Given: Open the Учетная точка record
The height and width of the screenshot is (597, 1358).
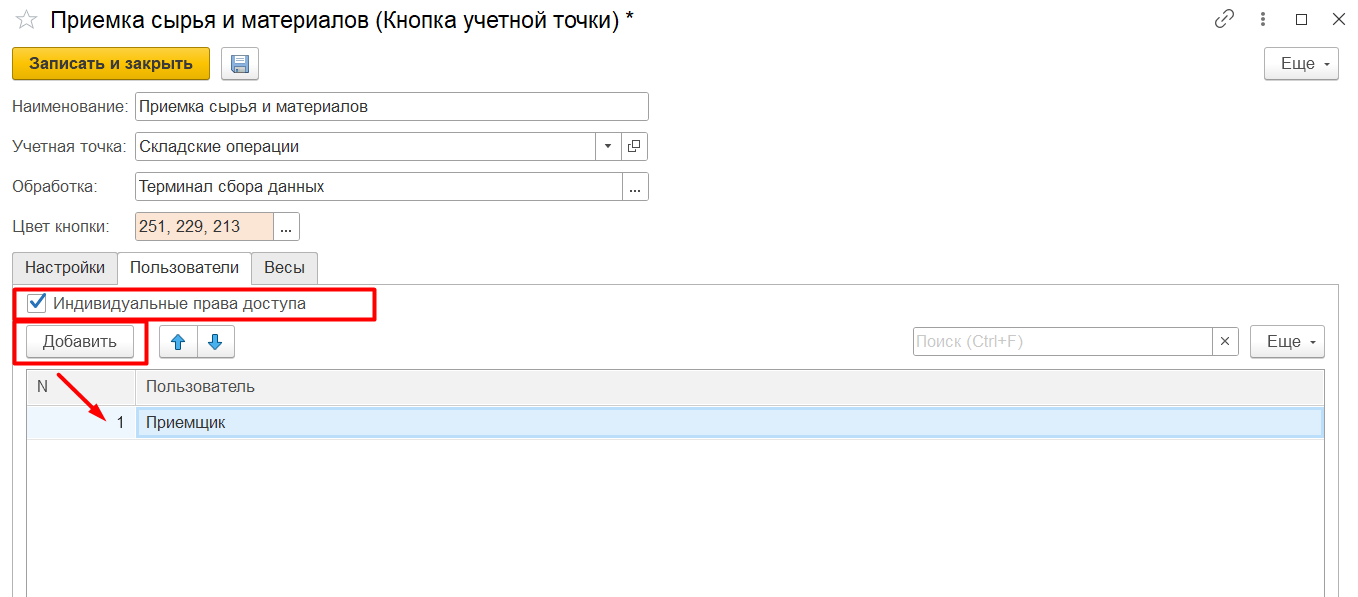Looking at the screenshot, I should click(635, 147).
